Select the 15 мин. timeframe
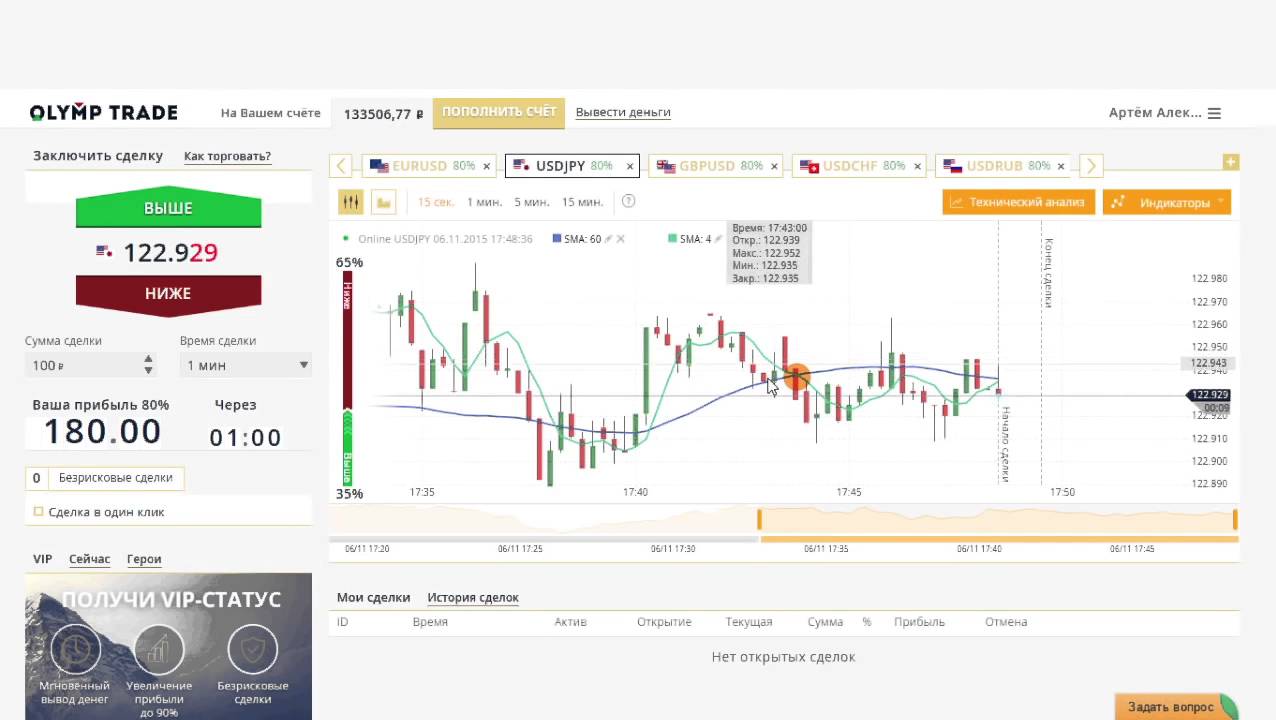Screen dimensions: 1276x720 click(582, 202)
